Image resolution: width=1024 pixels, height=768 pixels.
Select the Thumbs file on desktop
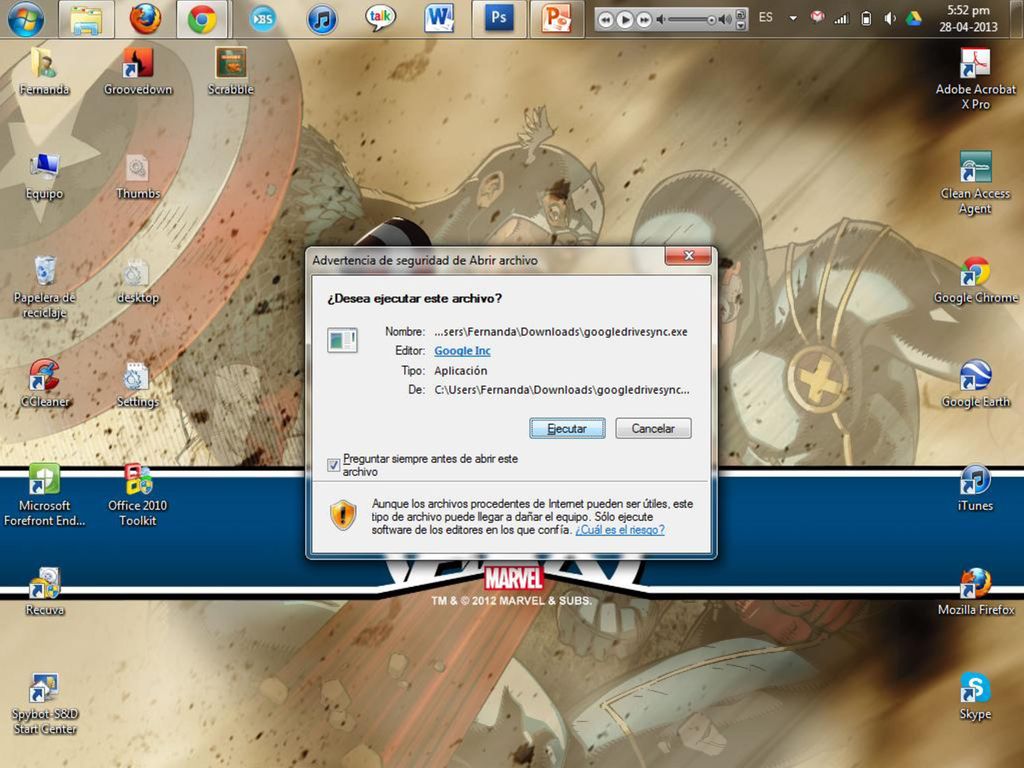pyautogui.click(x=138, y=176)
